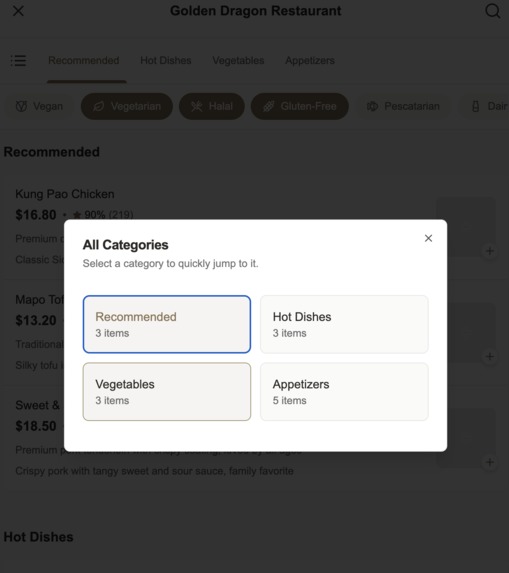The image size is (509, 573).
Task: Switch to the Appetizers tab
Action: click(x=310, y=61)
